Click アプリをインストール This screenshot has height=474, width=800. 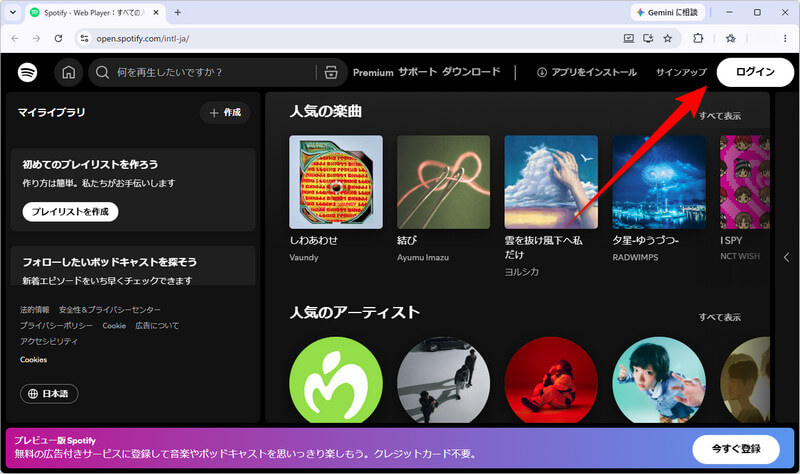[x=587, y=72]
